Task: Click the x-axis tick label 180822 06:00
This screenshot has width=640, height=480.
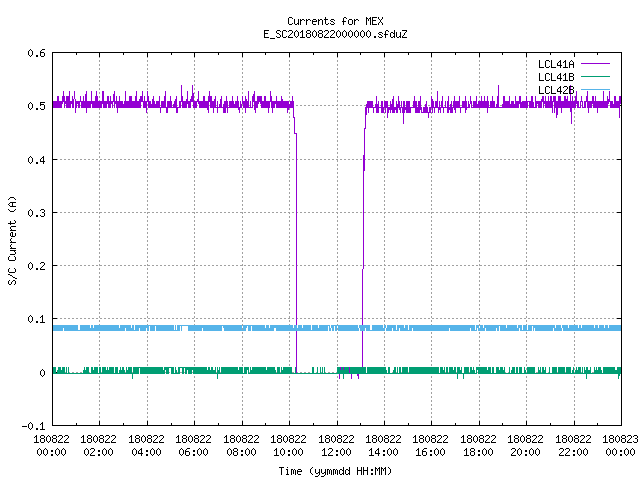Action: (x=193, y=446)
